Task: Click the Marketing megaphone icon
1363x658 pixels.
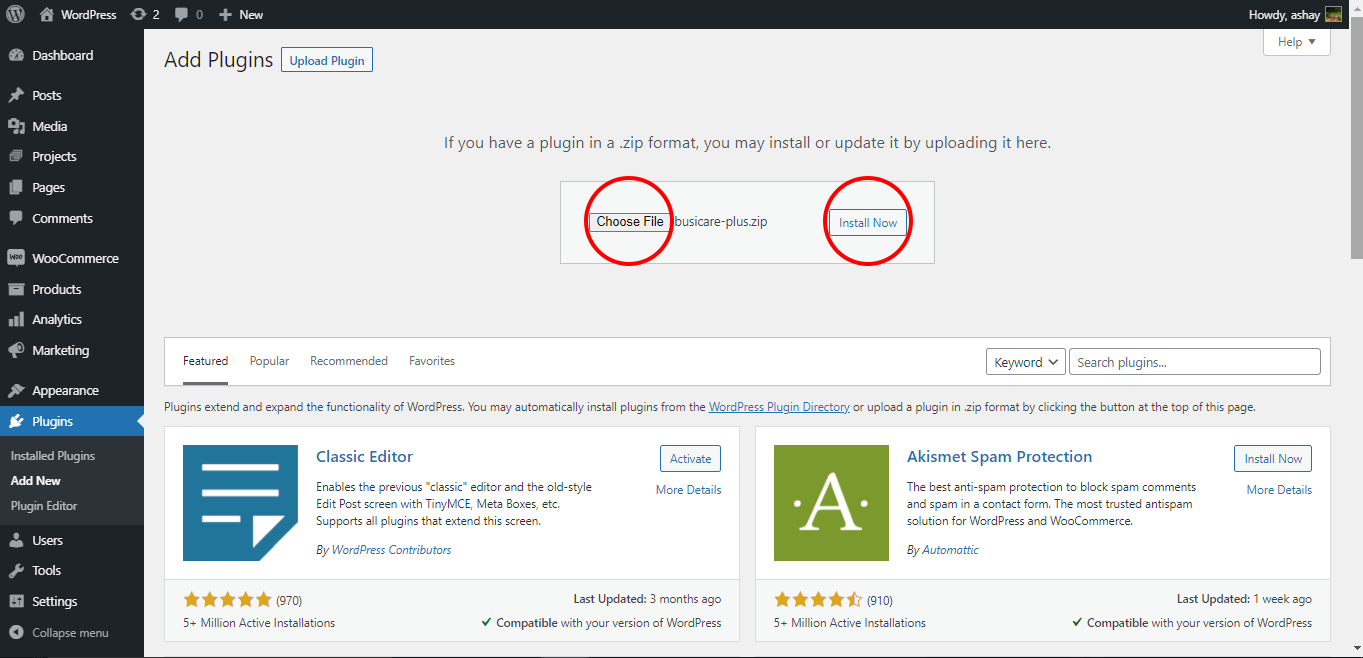Action: pyautogui.click(x=16, y=351)
